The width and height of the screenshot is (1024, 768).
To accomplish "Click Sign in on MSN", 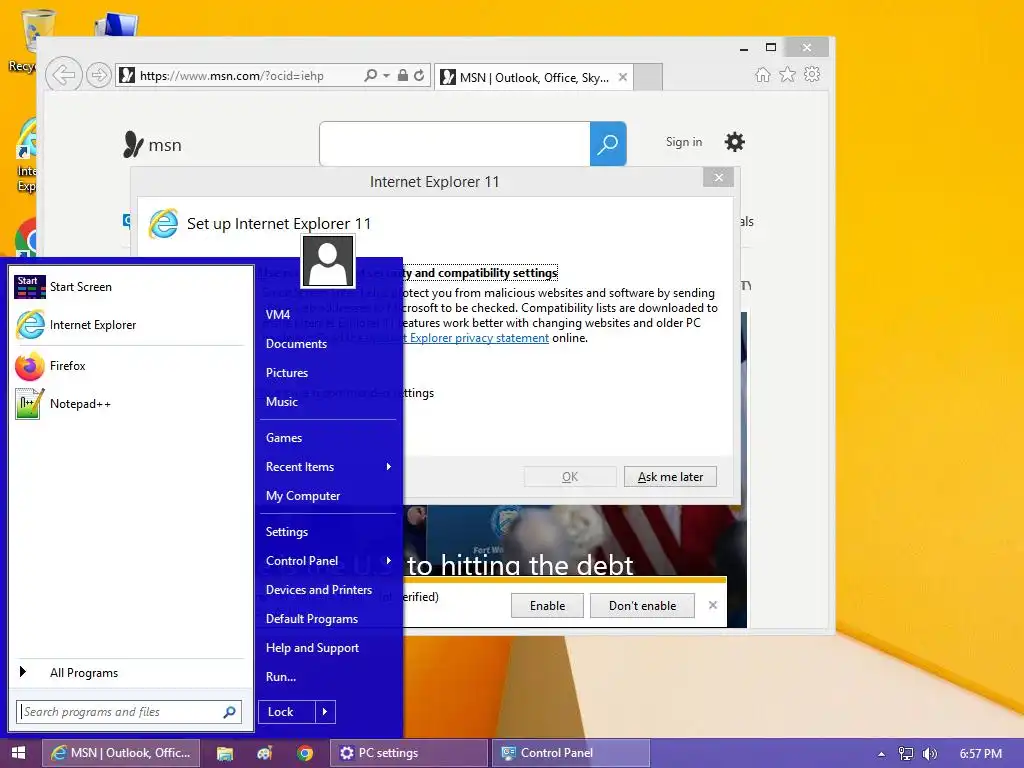I will (x=684, y=142).
